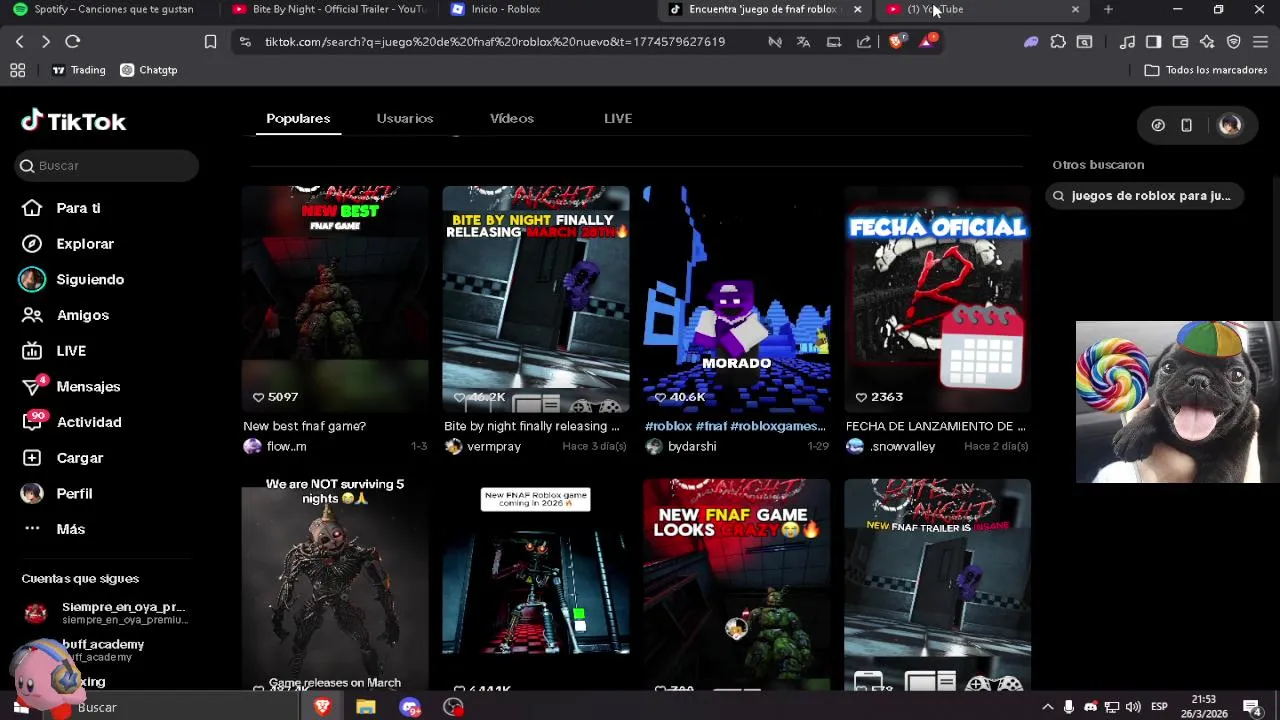The image size is (1280, 720).
Task: Visit flow.m user profile
Action: 276,446
